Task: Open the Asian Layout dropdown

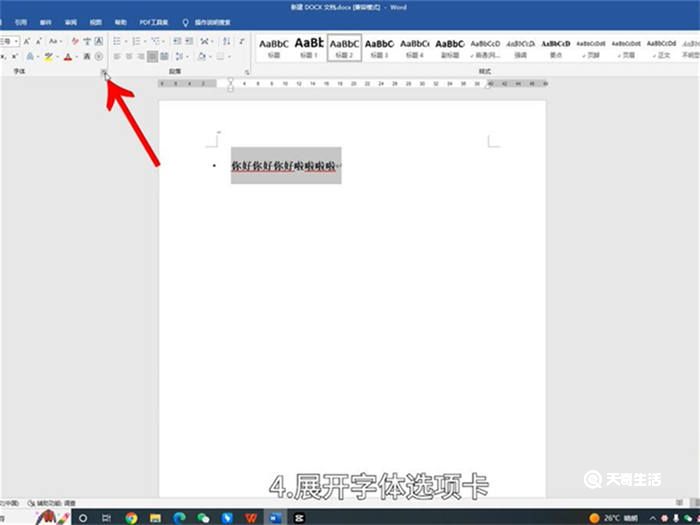Action: pos(206,42)
